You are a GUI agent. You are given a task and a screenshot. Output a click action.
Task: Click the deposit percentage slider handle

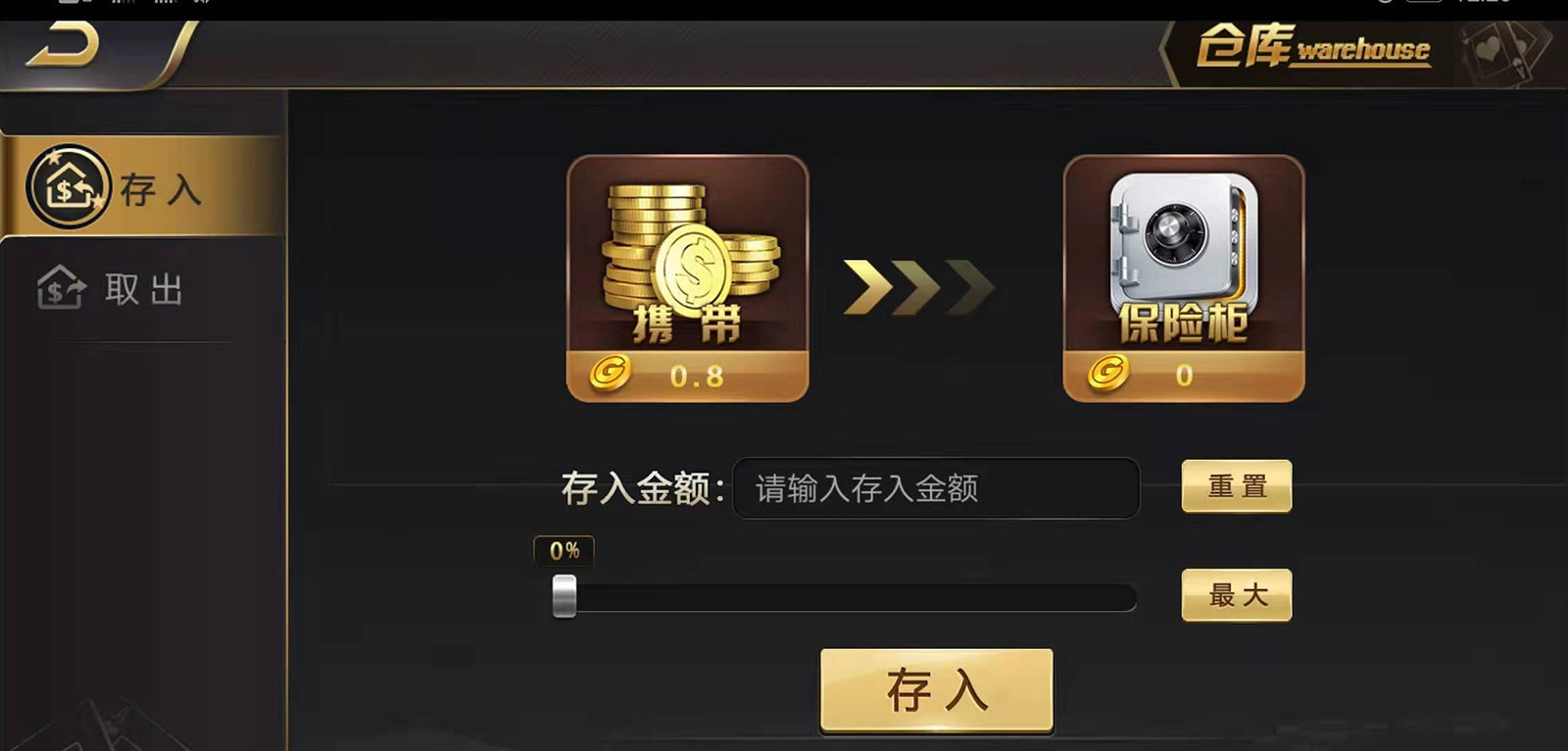pos(564,596)
